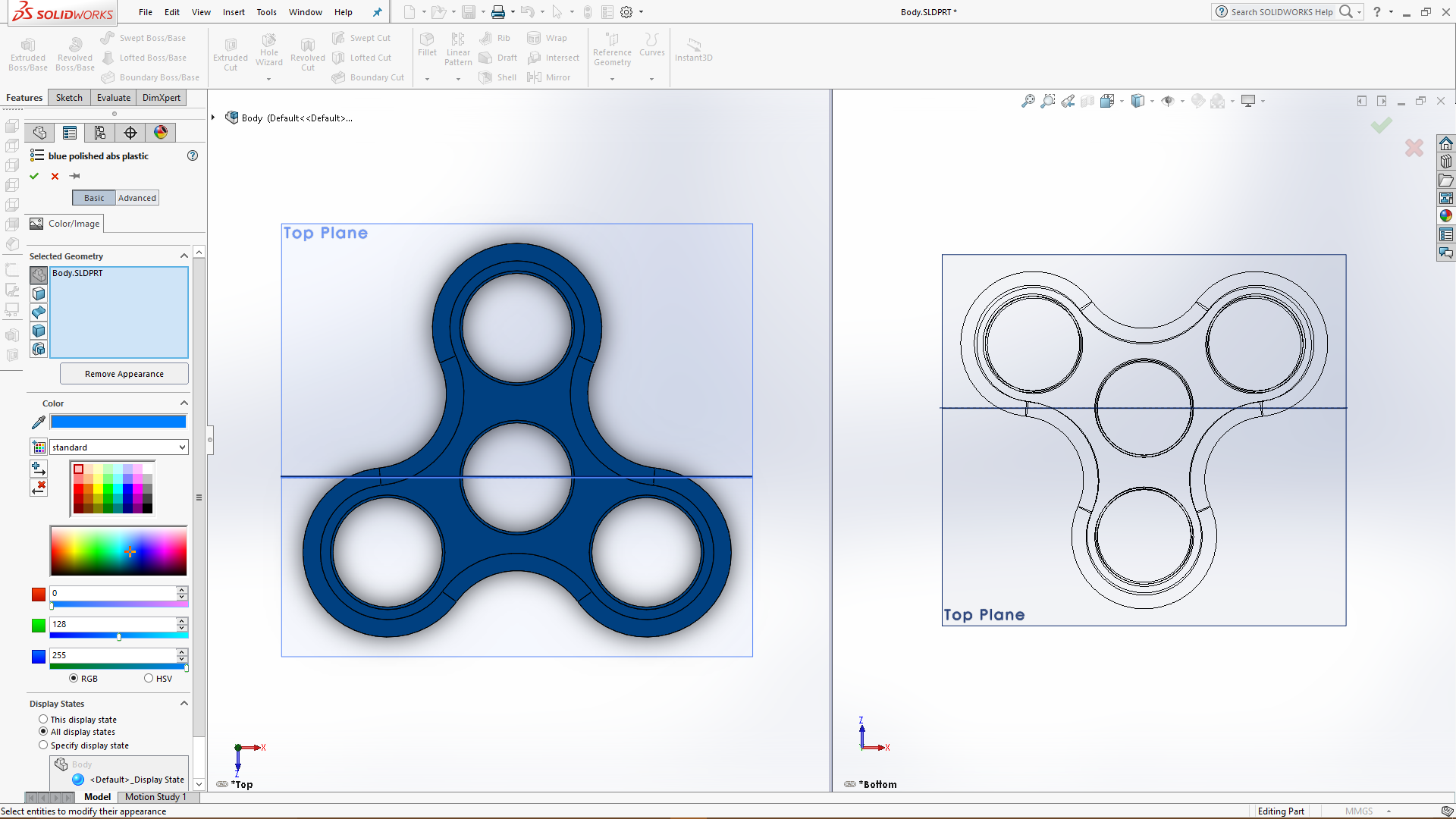Click the Zoom to Fit magnifier icon
This screenshot has width=1456, height=819.
coord(1028,101)
